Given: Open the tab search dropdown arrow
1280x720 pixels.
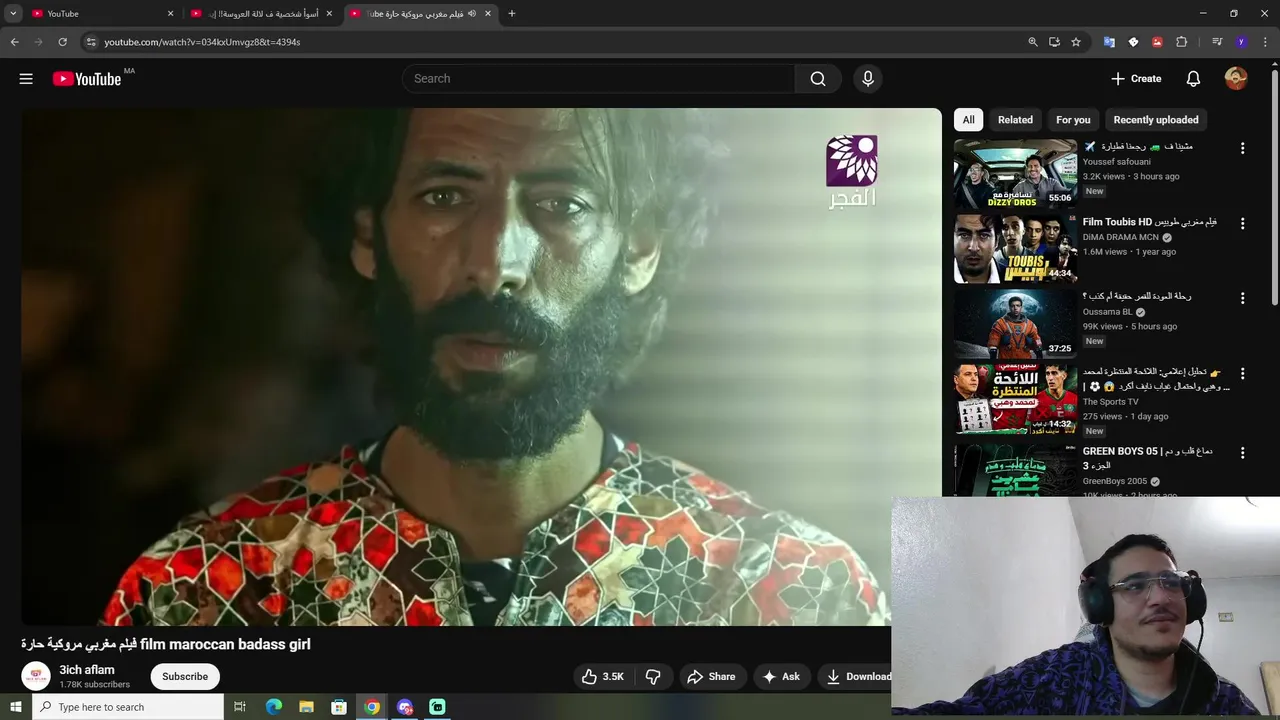Looking at the screenshot, I should pyautogui.click(x=13, y=14).
